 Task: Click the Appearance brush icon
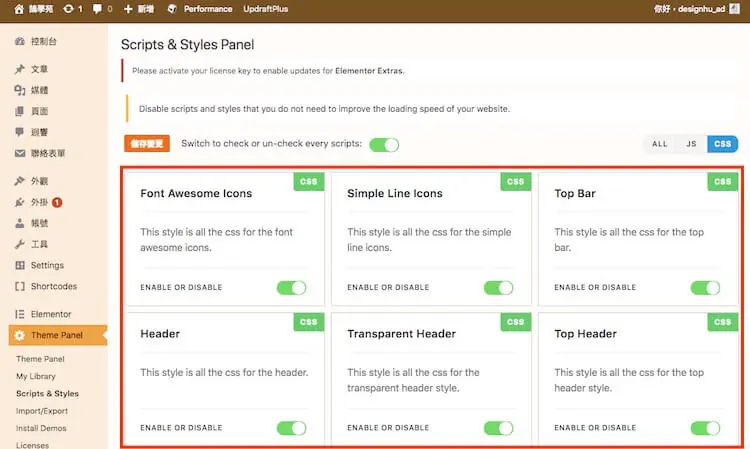pyautogui.click(x=20, y=181)
